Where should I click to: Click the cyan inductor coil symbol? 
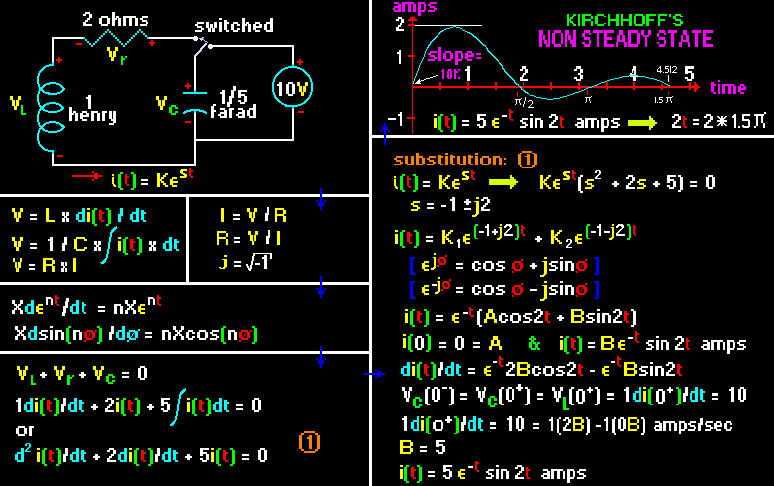coord(50,108)
